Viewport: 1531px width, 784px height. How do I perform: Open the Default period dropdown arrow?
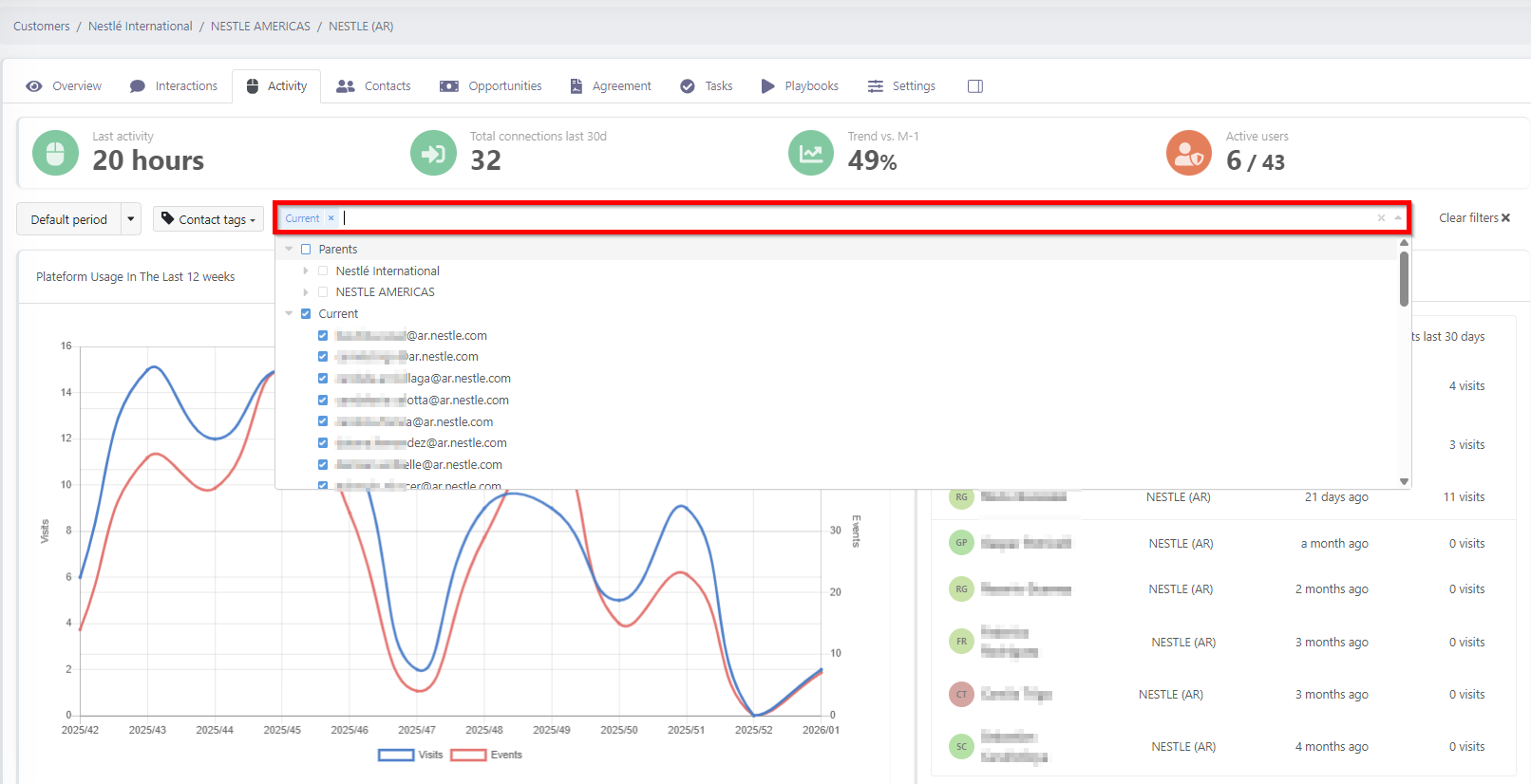pyautogui.click(x=131, y=219)
